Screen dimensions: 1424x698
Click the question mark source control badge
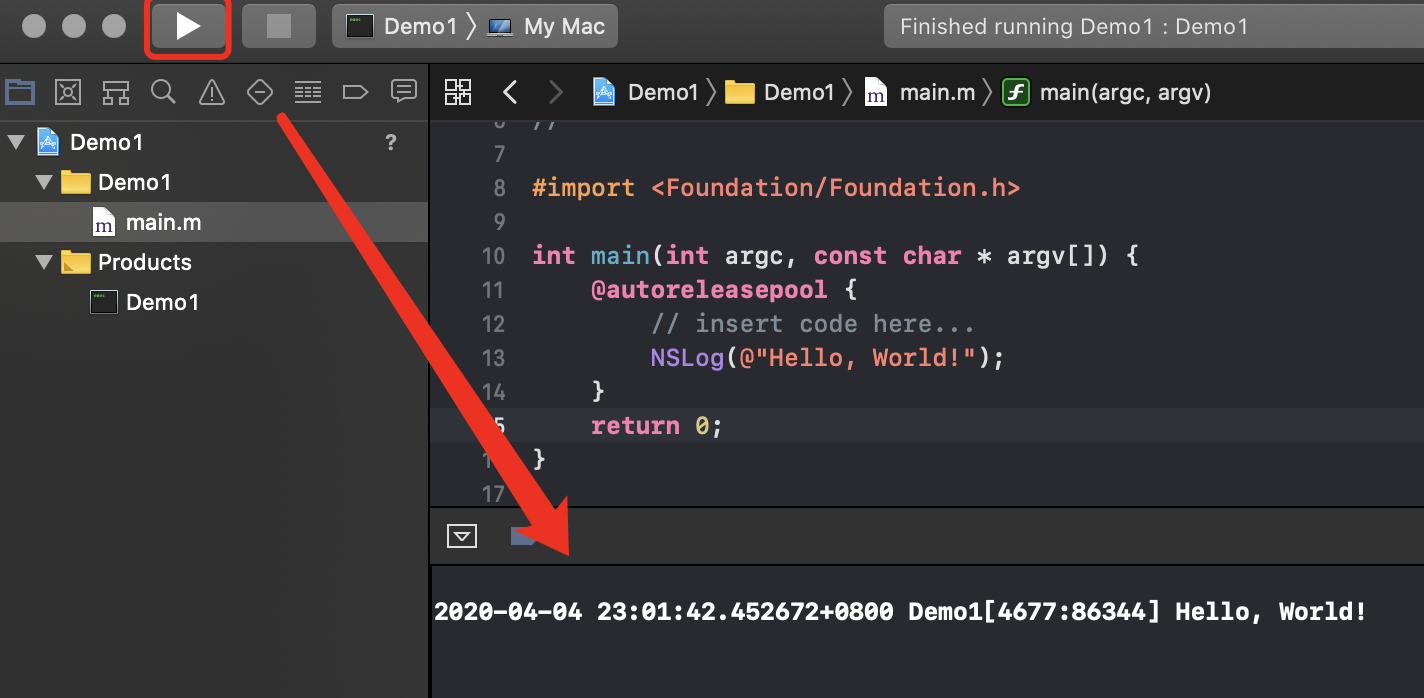pyautogui.click(x=391, y=142)
